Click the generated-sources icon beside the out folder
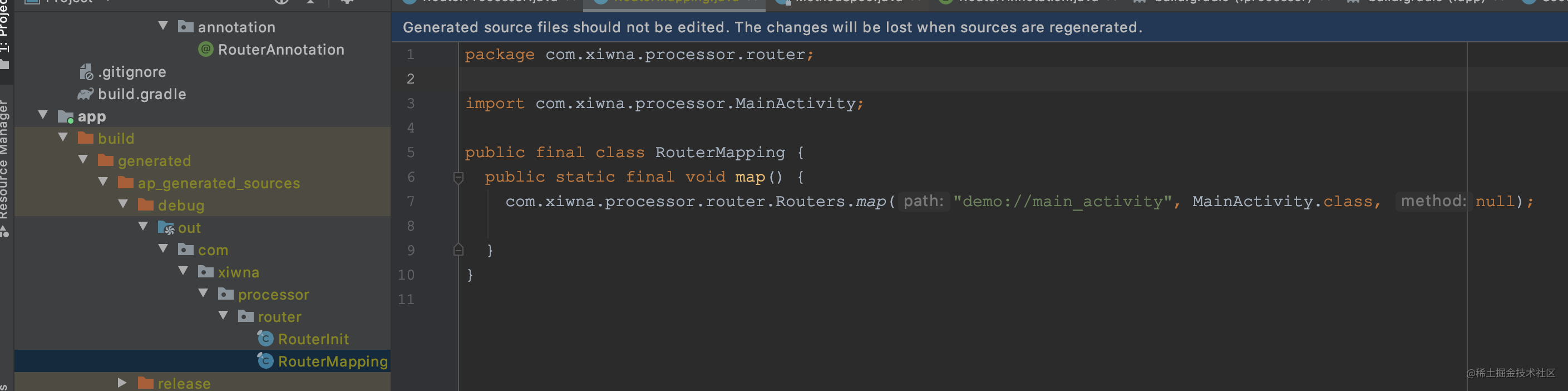Screen dimensions: 1568x391 click(166, 227)
